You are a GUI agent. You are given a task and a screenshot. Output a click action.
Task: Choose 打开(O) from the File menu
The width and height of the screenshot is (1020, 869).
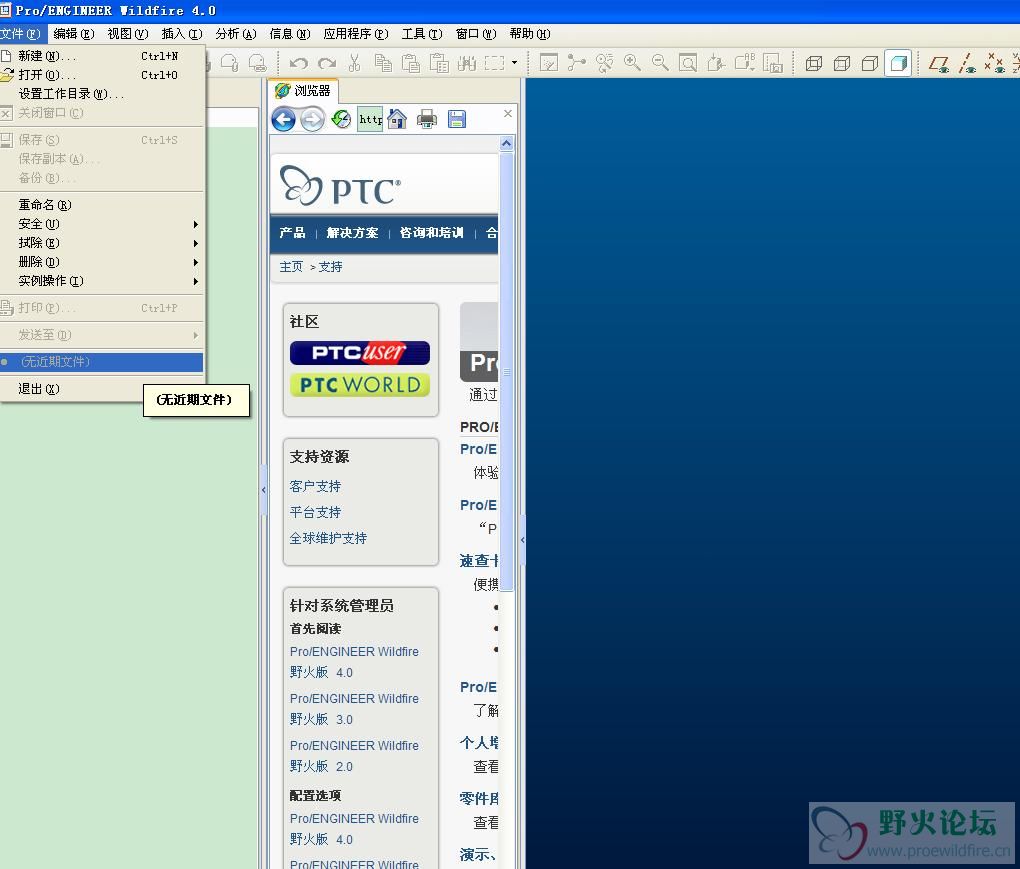pos(102,75)
